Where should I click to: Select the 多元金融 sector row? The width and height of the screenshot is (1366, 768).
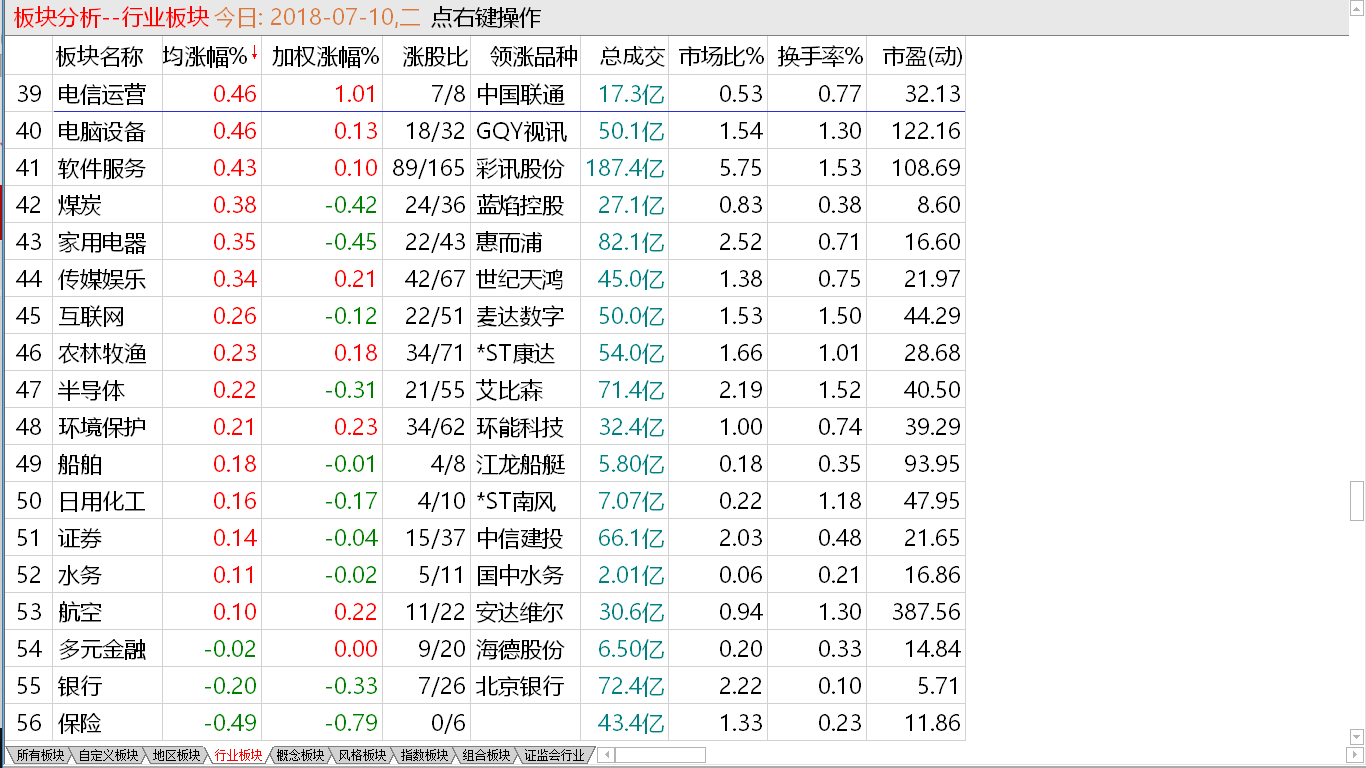pyautogui.click(x=485, y=649)
